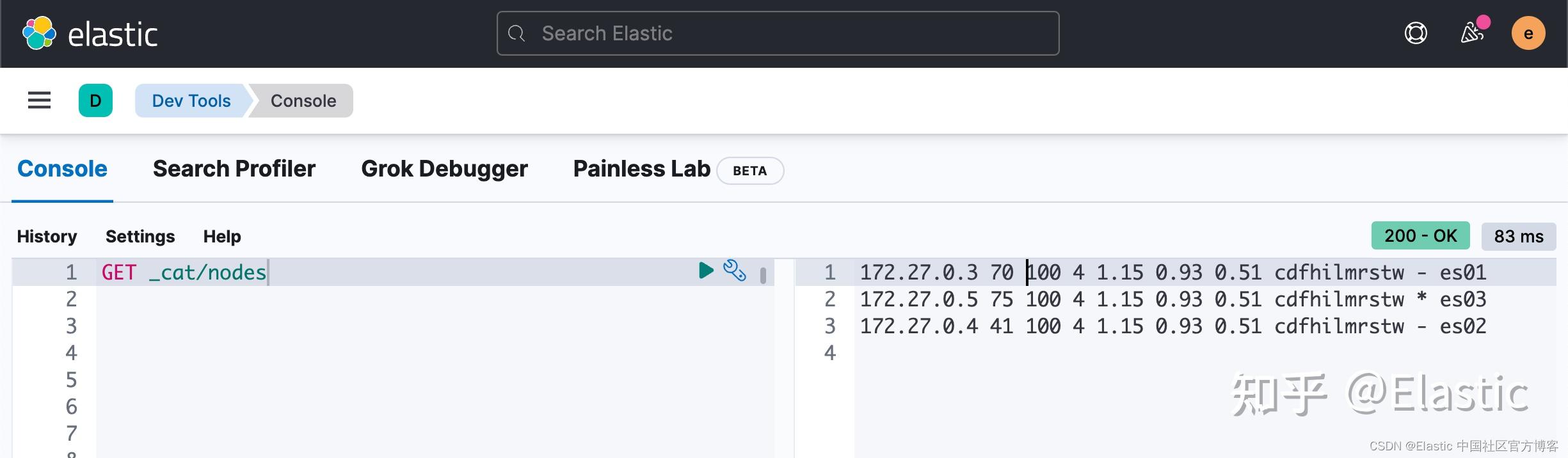The height and width of the screenshot is (458, 1568).
Task: Click the green D space avatar
Action: 95,100
